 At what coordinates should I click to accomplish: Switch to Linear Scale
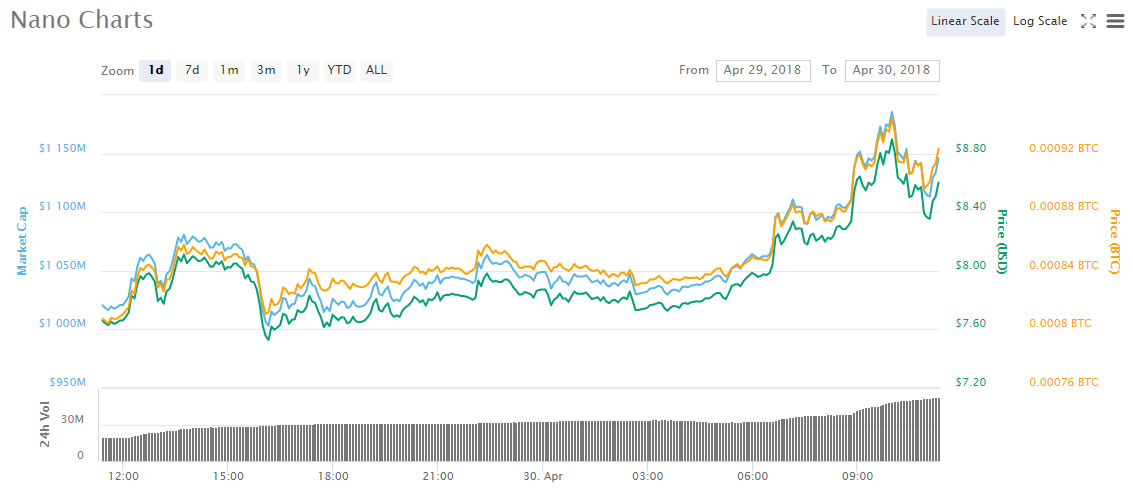tap(965, 21)
